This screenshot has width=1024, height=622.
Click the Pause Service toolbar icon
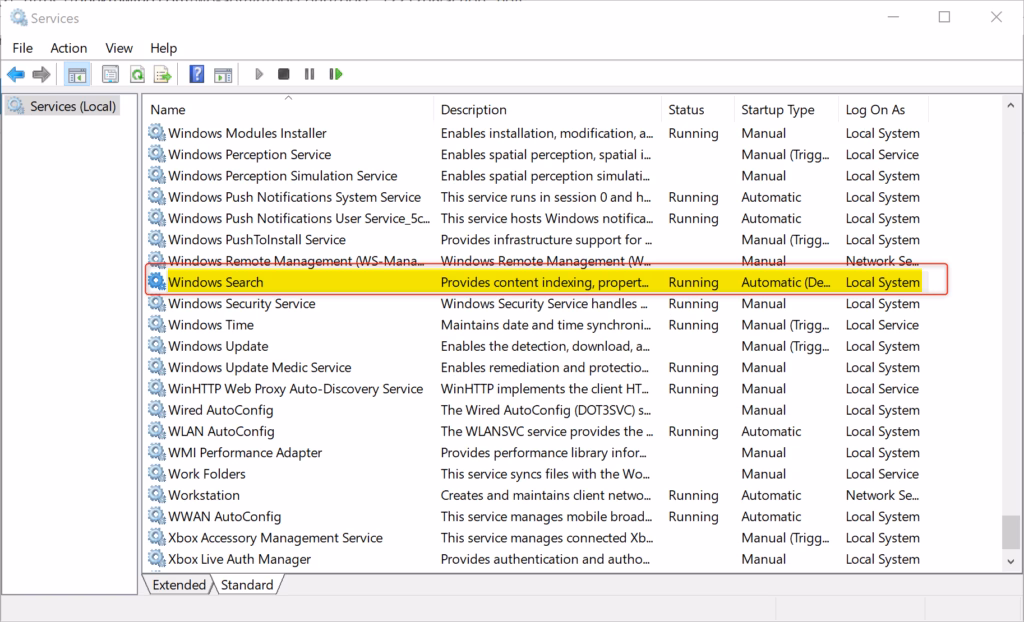[x=310, y=74]
